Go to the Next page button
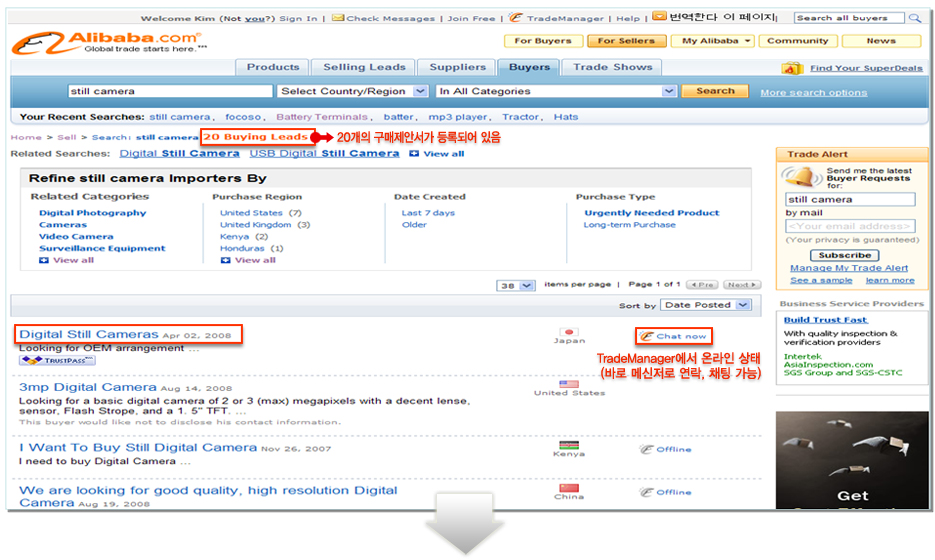The image size is (935, 560). 742,285
